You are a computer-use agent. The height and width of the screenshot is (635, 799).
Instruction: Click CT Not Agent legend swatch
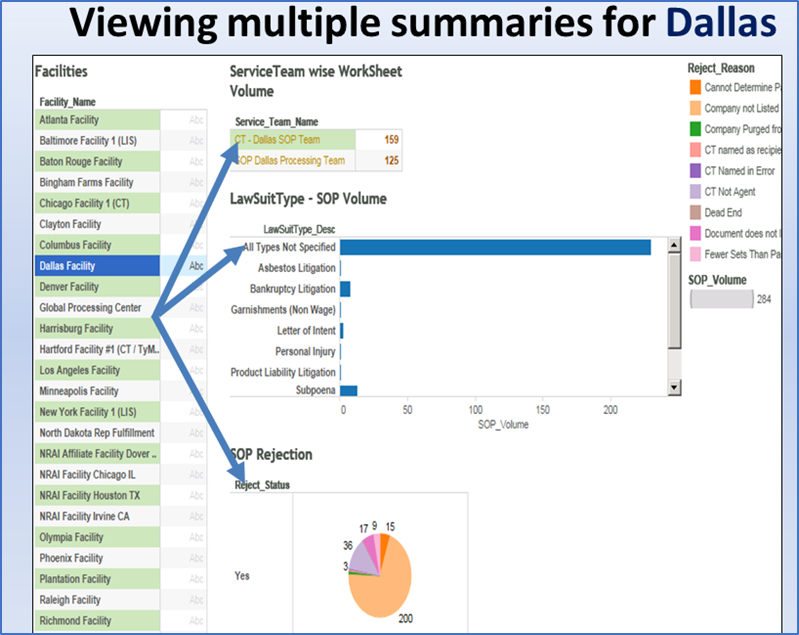click(x=694, y=191)
